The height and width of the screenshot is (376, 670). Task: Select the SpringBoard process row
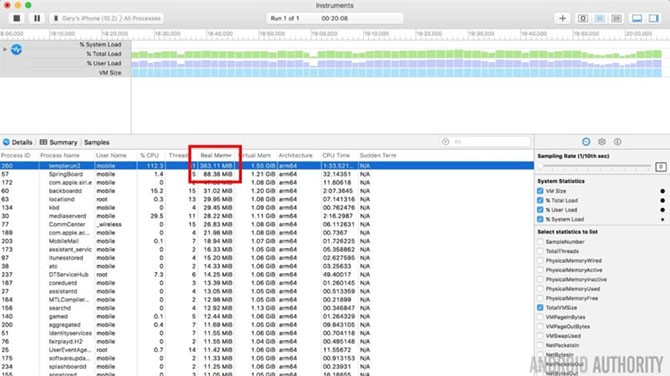267,174
